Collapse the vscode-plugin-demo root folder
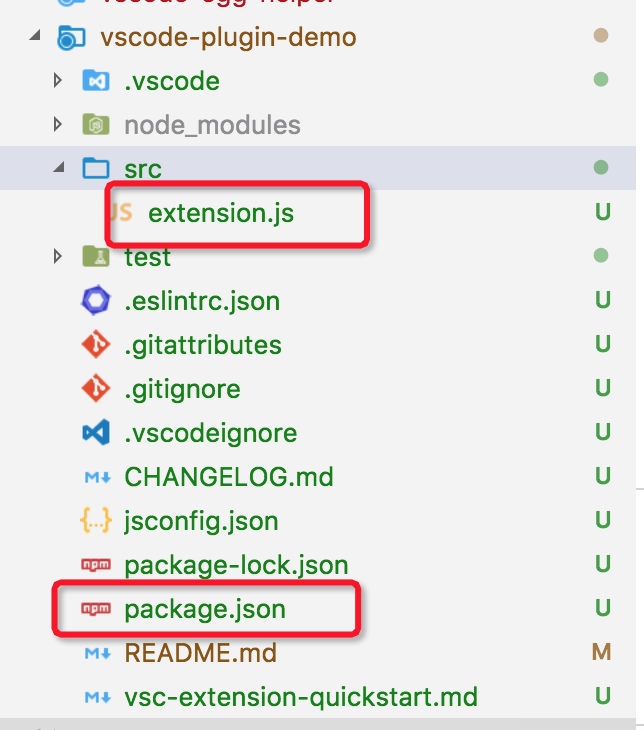This screenshot has width=644, height=730. click(36, 38)
